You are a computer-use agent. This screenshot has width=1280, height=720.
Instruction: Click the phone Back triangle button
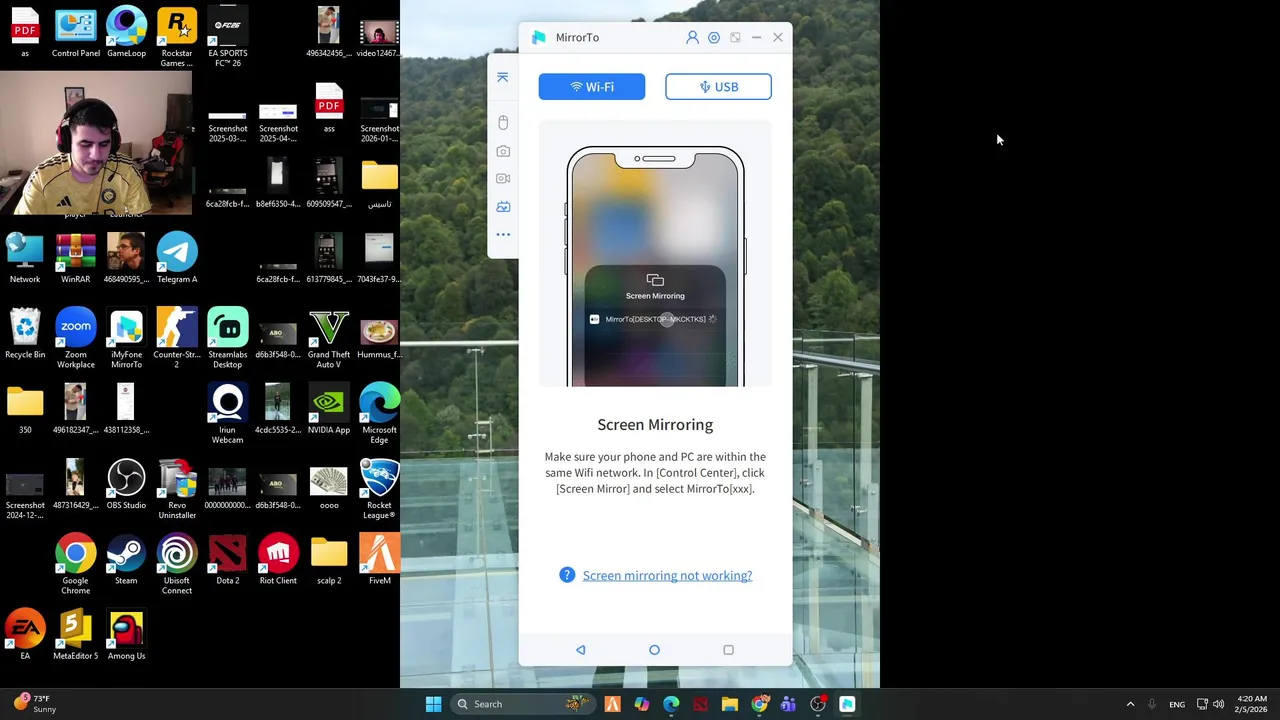(x=581, y=650)
